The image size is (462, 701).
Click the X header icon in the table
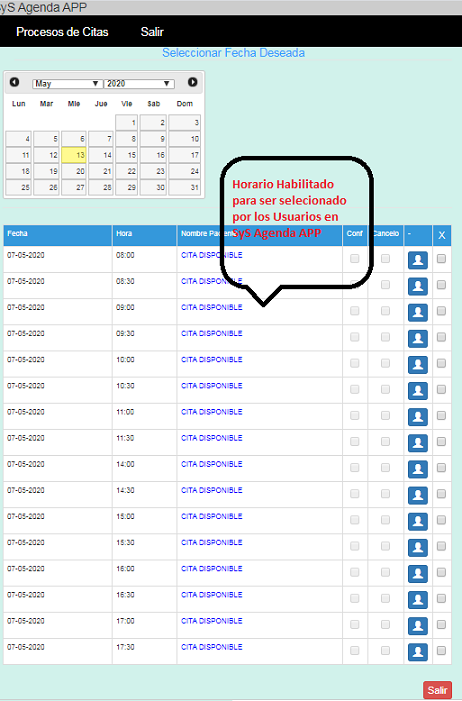[x=441, y=236]
